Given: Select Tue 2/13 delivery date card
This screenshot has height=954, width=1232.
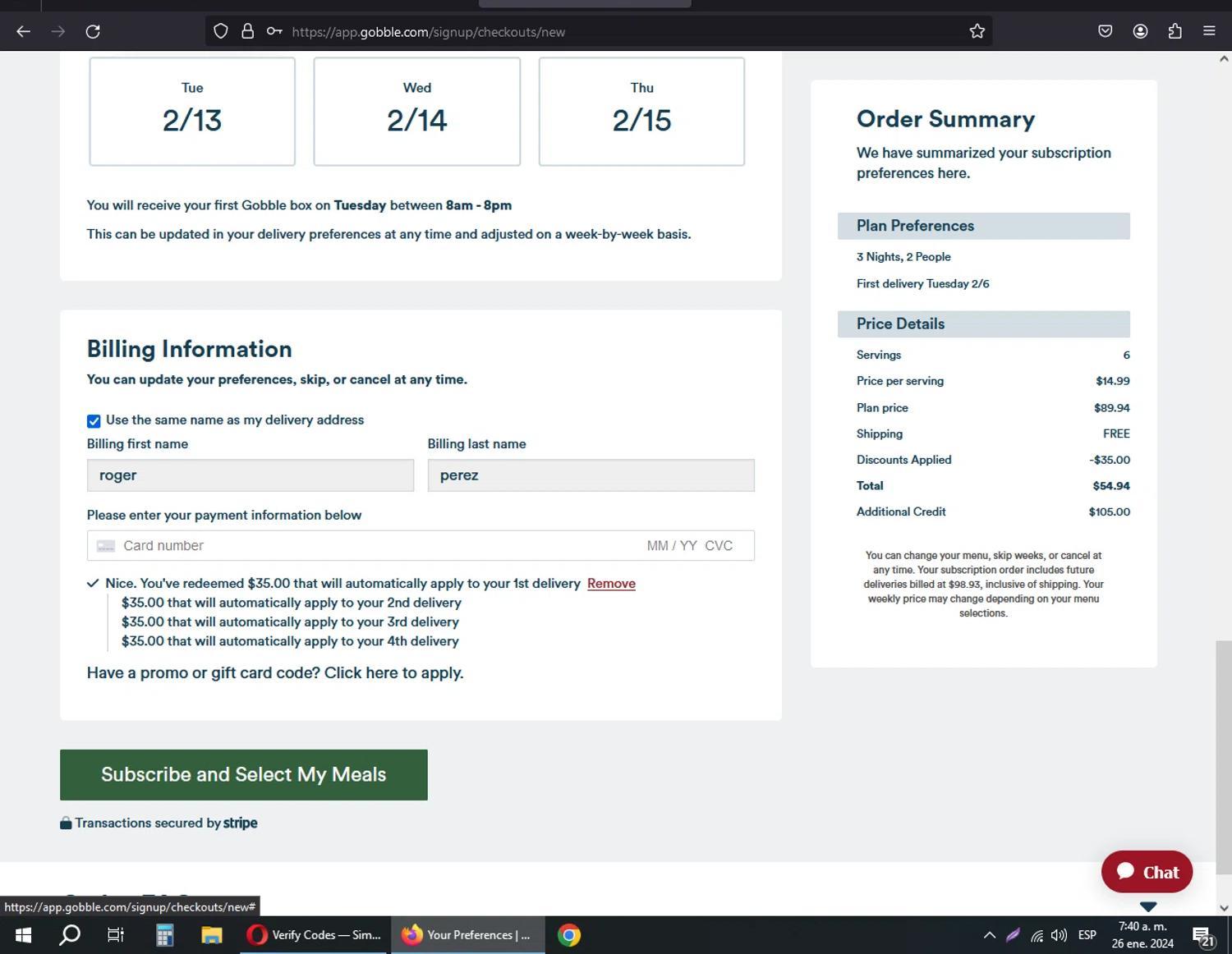Looking at the screenshot, I should coord(192,111).
